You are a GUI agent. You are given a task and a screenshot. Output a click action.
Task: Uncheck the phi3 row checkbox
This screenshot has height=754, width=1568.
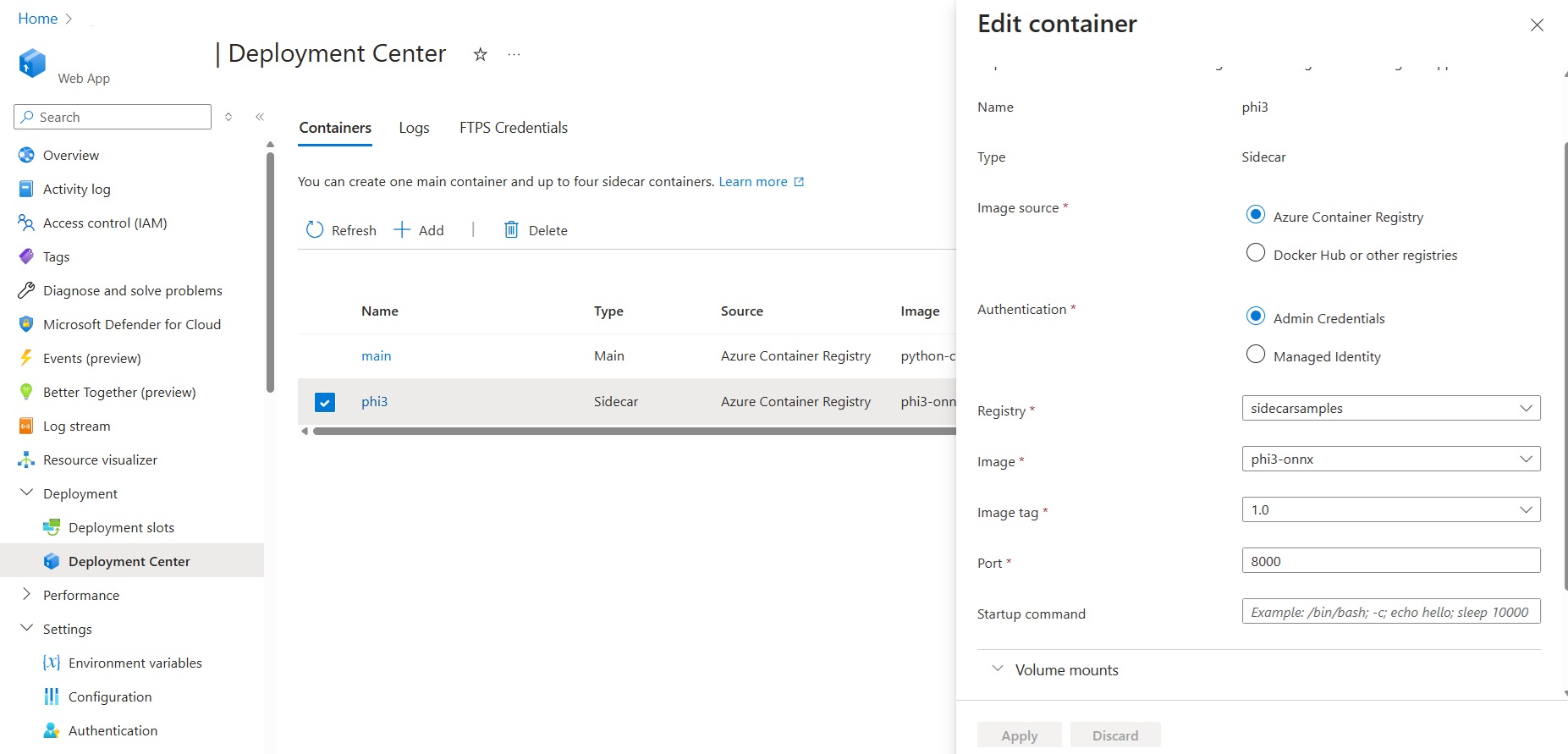pos(325,402)
